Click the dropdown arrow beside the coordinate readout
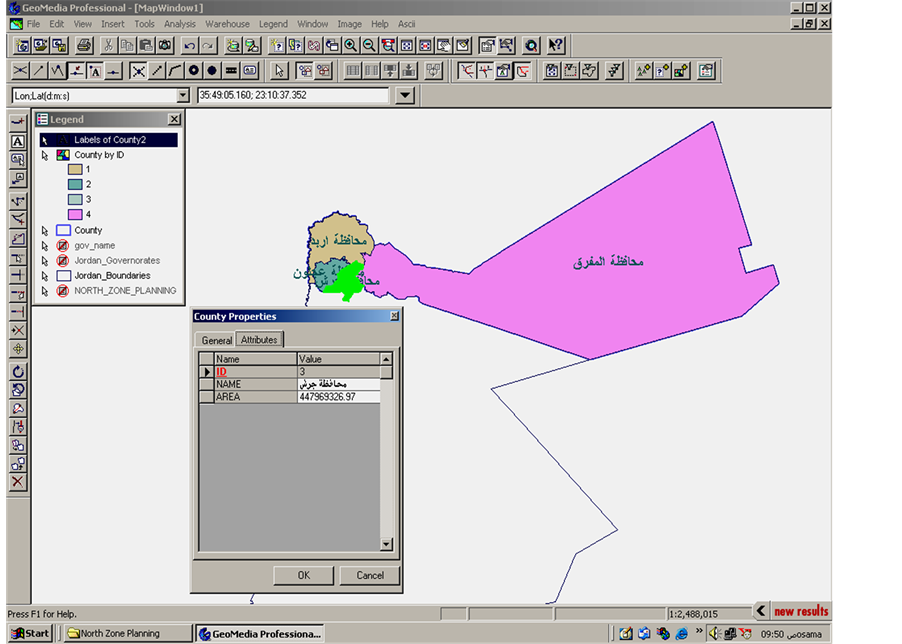Viewport: 902px width, 644px height. [404, 96]
